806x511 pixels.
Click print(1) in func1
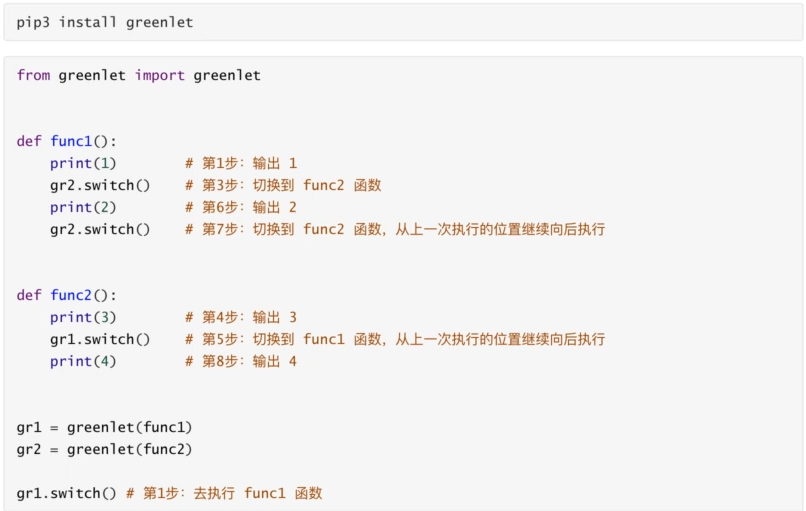click(83, 163)
